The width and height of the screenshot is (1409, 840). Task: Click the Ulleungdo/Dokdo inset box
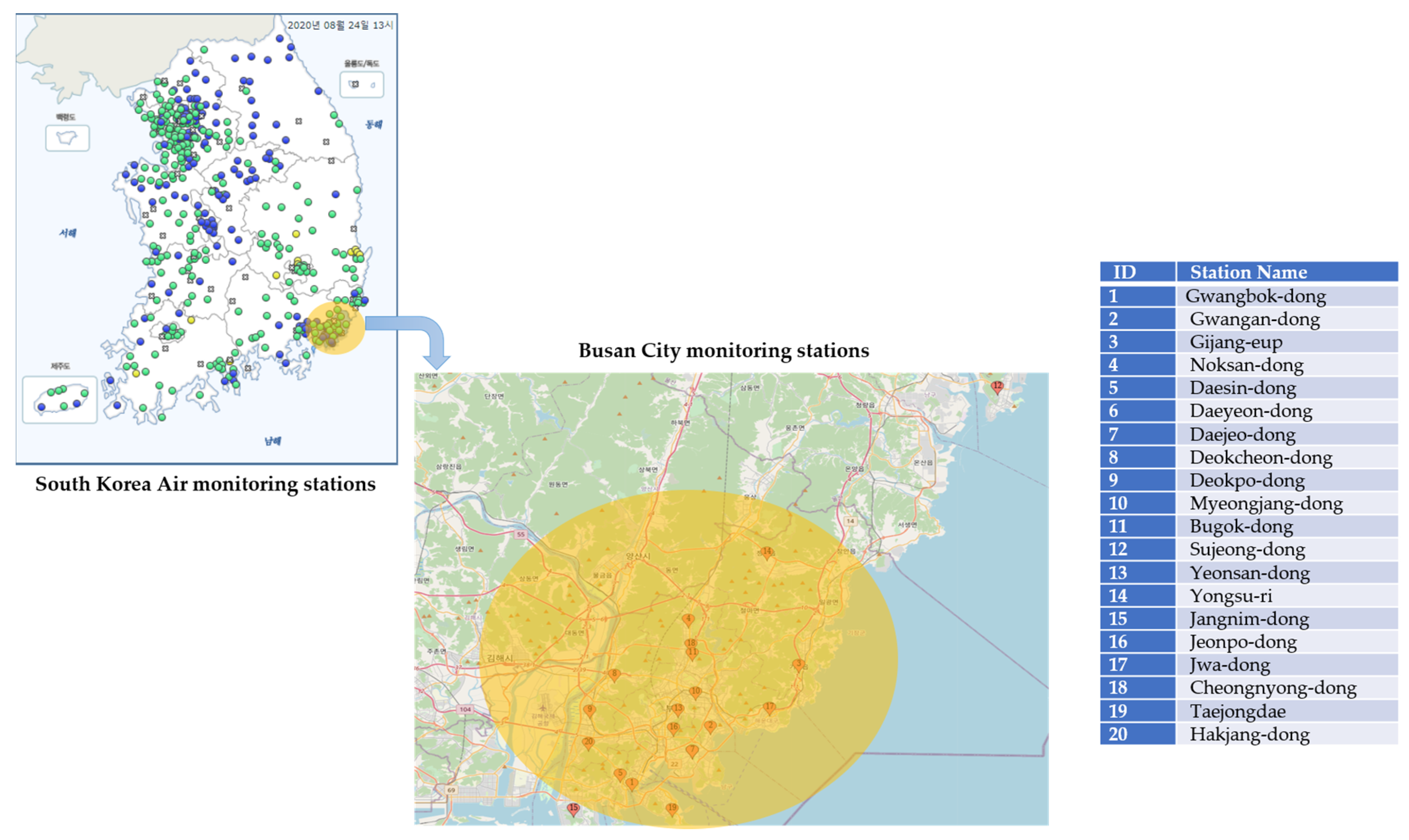[x=361, y=85]
